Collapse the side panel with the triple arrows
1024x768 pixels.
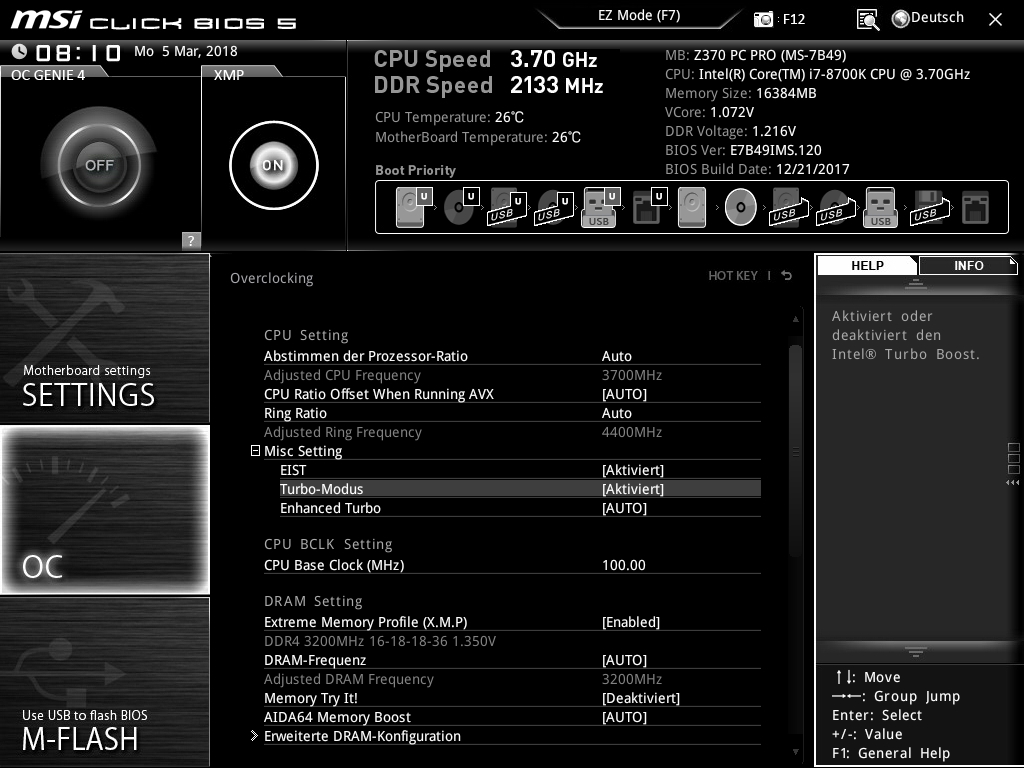point(1012,483)
